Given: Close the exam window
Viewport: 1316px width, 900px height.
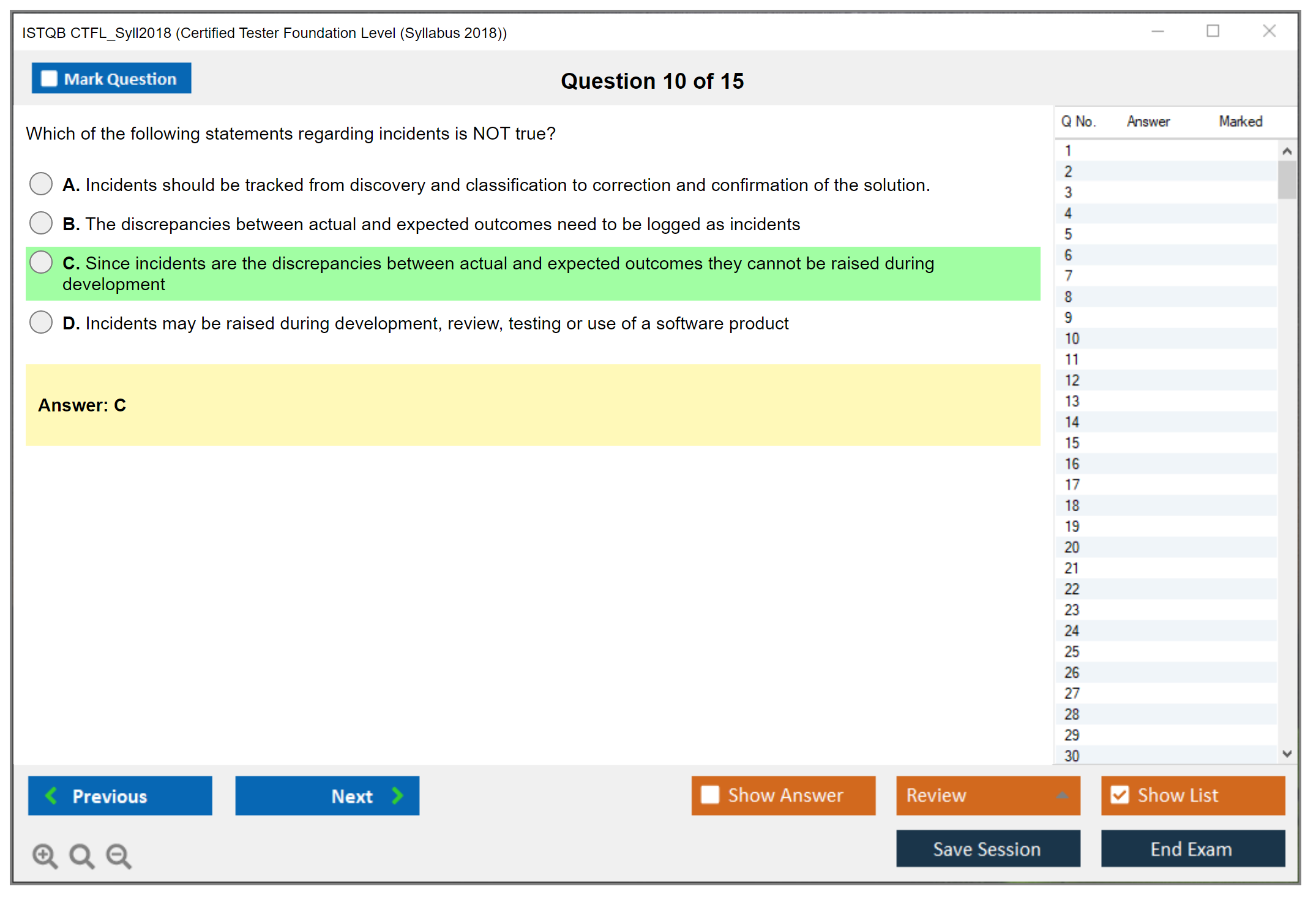Looking at the screenshot, I should pyautogui.click(x=1269, y=31).
